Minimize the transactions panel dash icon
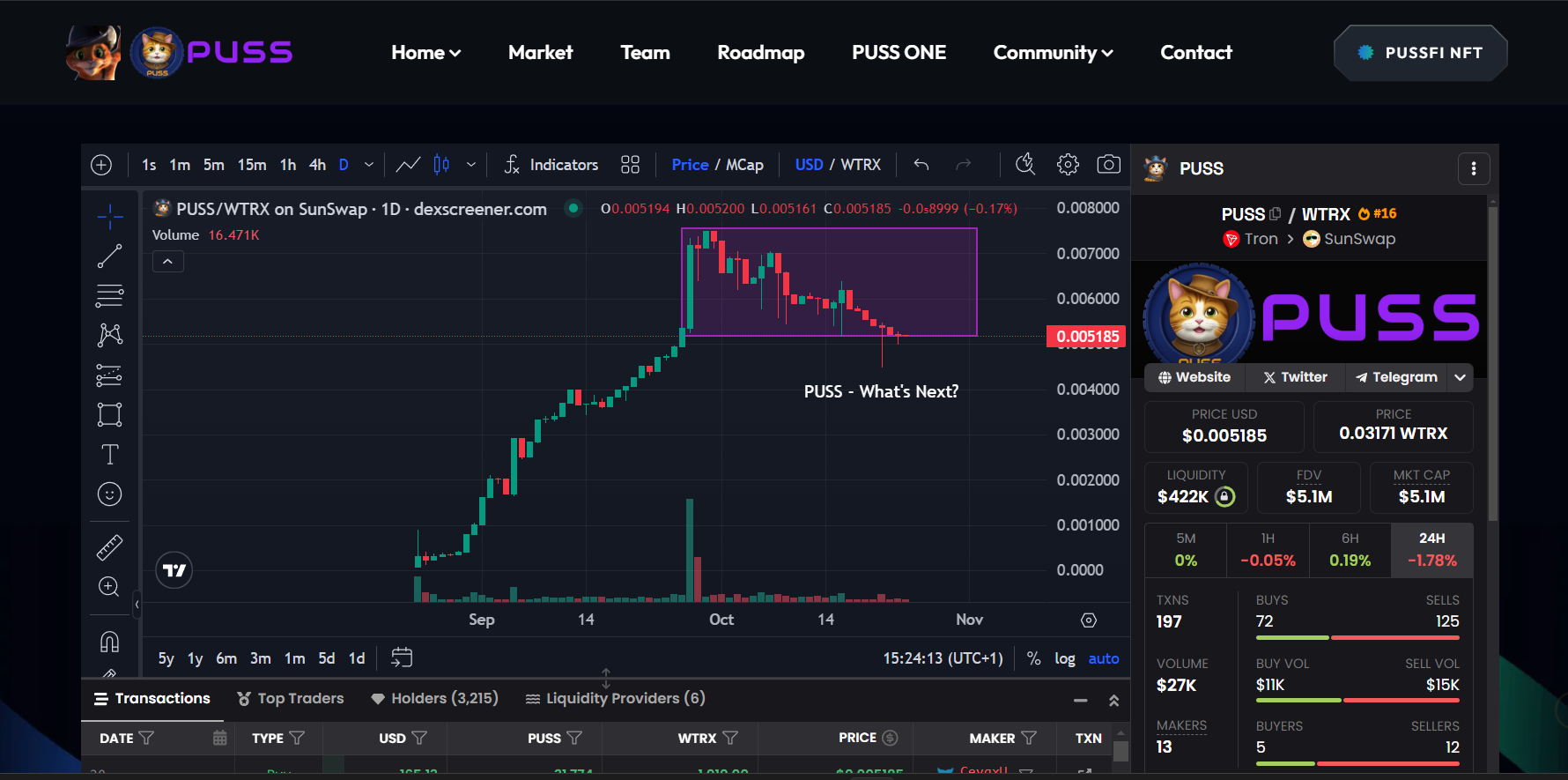1568x780 pixels. tap(1081, 701)
